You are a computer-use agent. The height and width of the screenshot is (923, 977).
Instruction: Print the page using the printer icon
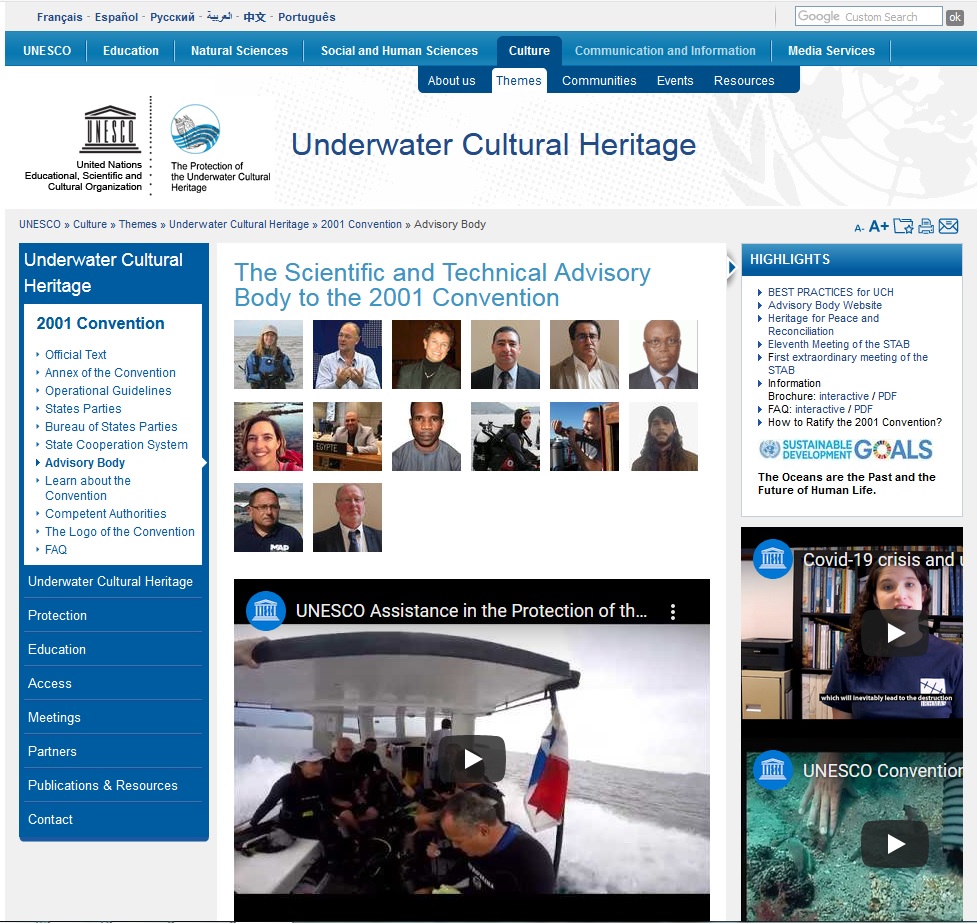(926, 226)
